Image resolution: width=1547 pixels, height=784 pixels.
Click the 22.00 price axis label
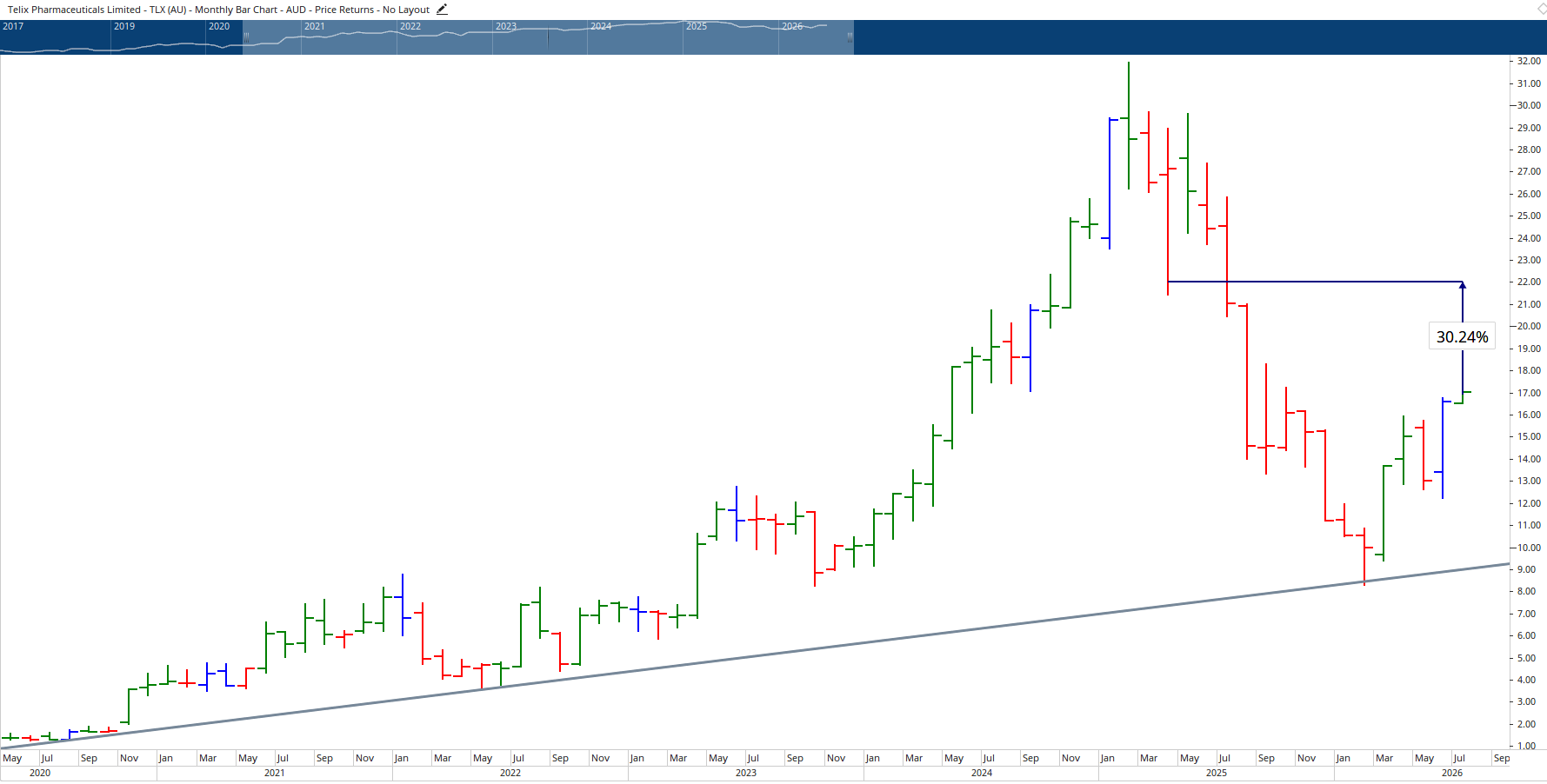click(1529, 282)
